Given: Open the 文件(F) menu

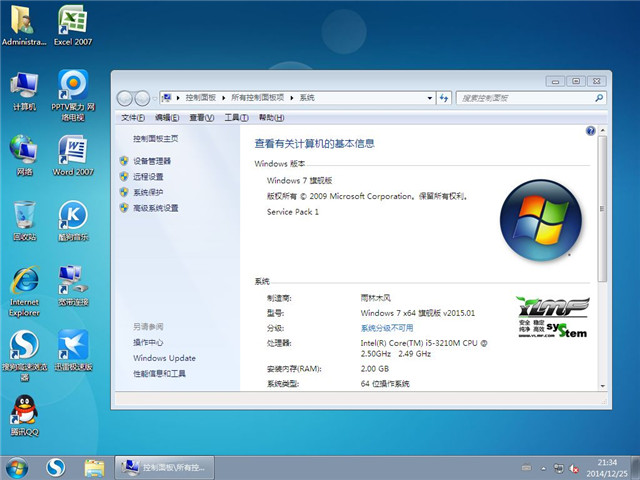Looking at the screenshot, I should click(x=133, y=118).
